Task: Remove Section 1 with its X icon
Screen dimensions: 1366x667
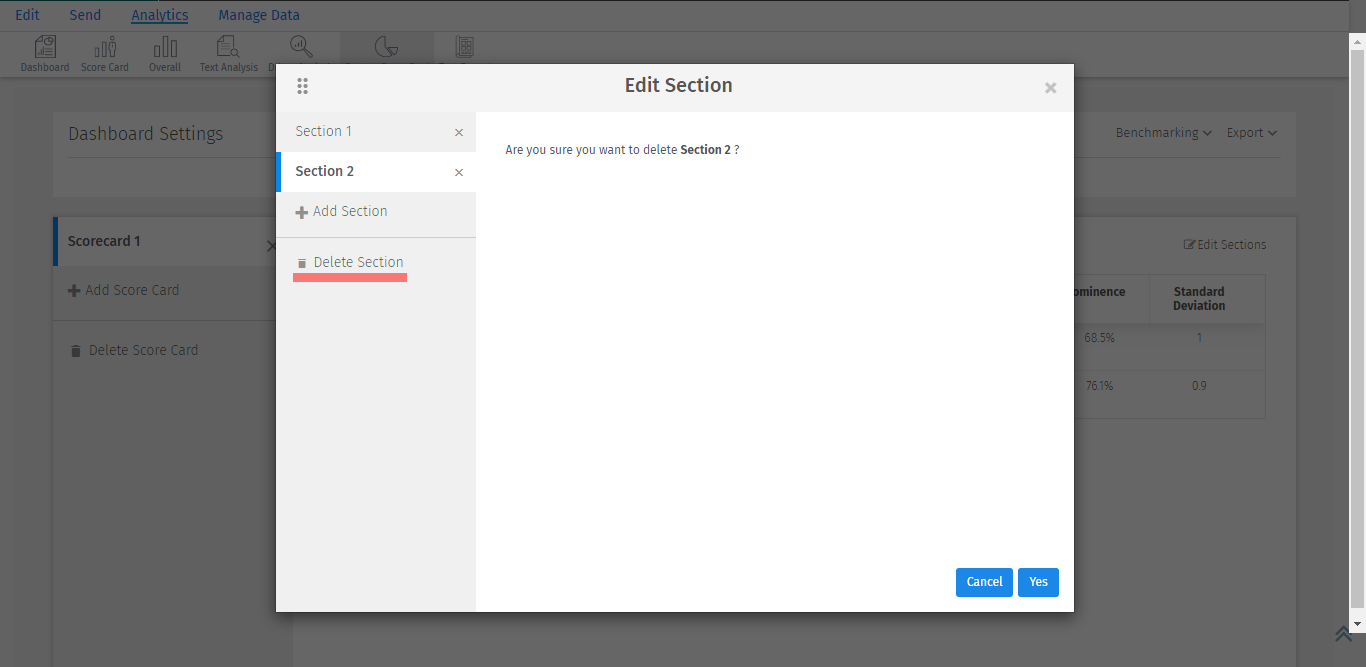Action: [459, 132]
